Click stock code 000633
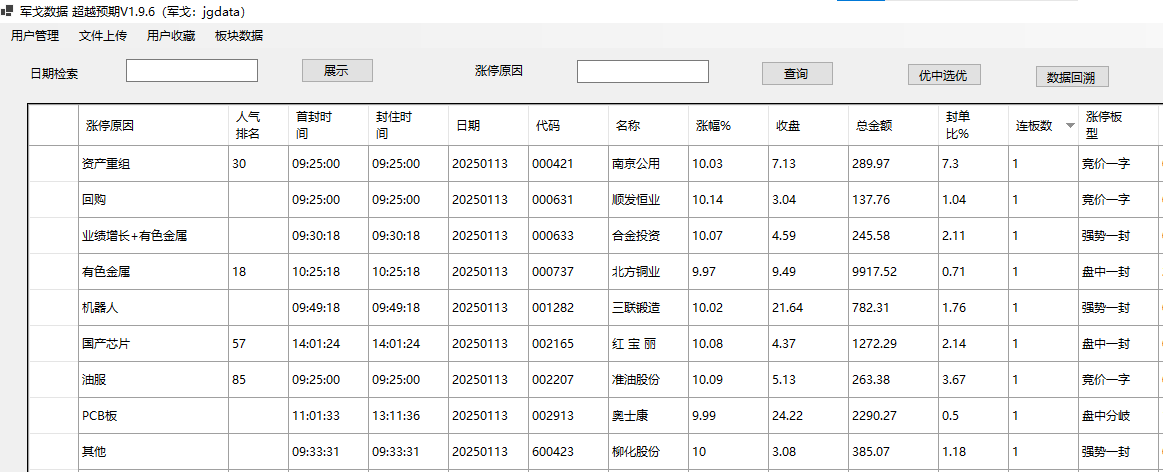Image resolution: width=1163 pixels, height=472 pixels. (x=569, y=236)
